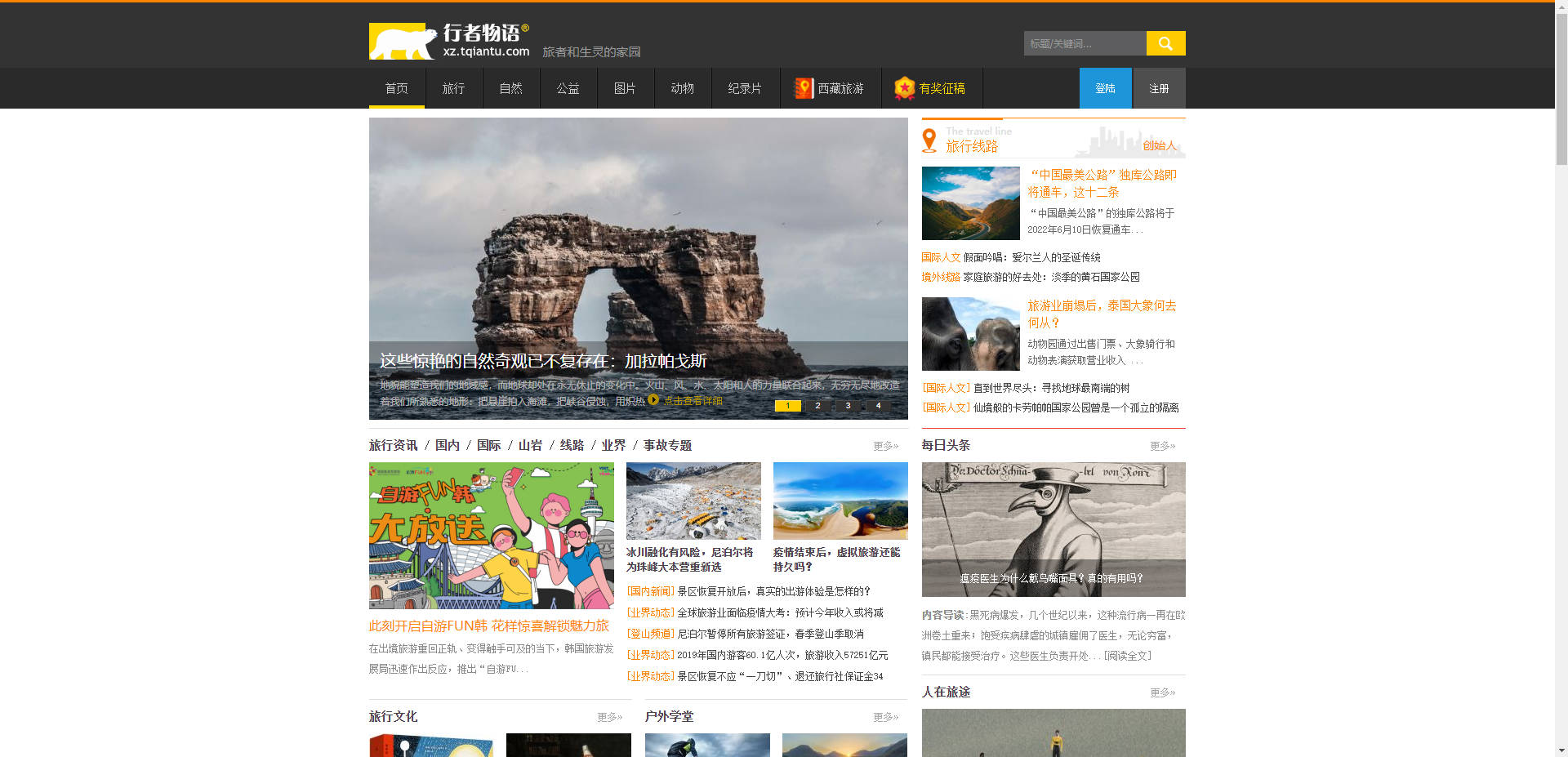Go to the 动物 navigation tab

click(x=682, y=88)
